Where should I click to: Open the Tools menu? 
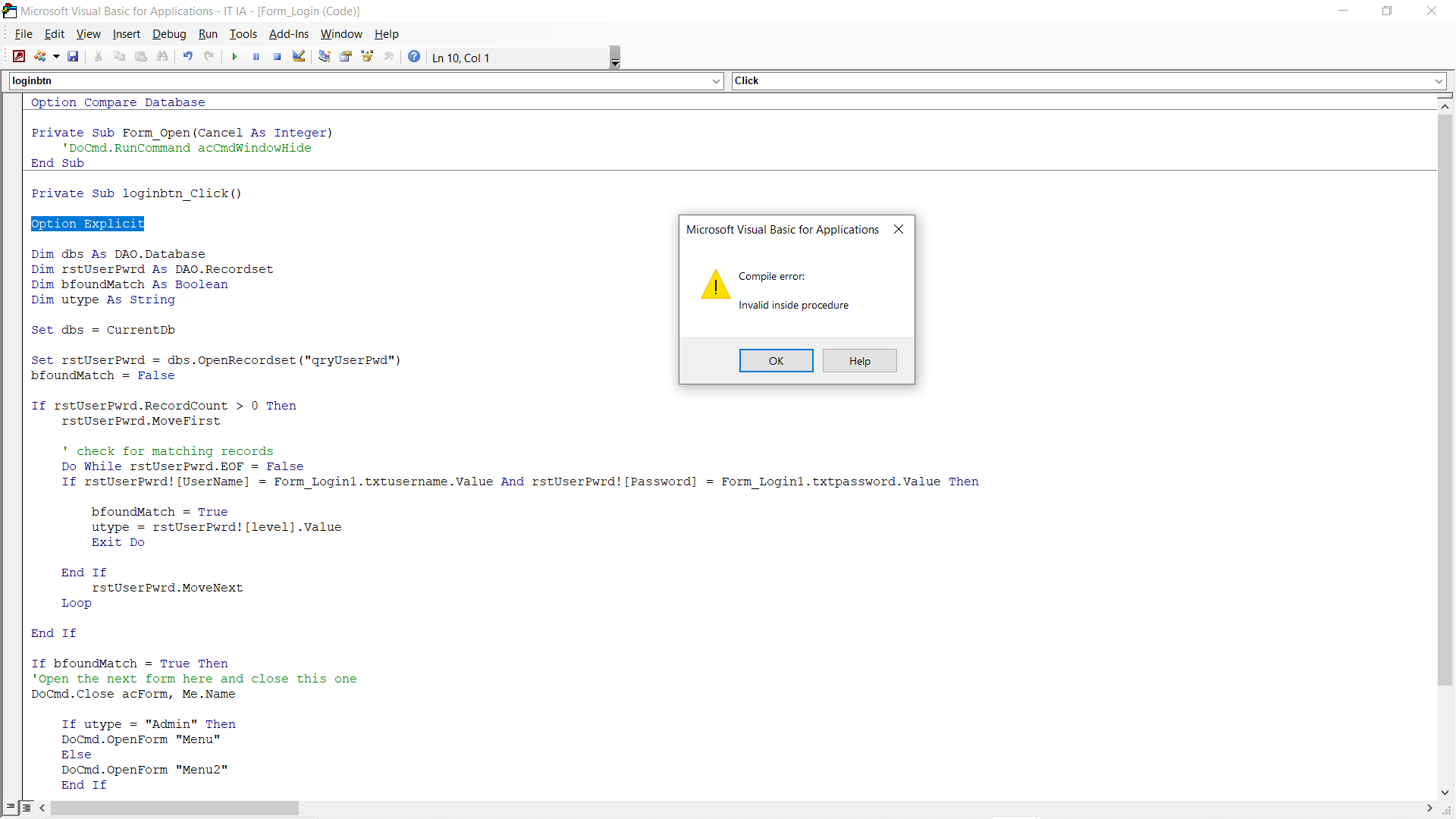[x=243, y=34]
